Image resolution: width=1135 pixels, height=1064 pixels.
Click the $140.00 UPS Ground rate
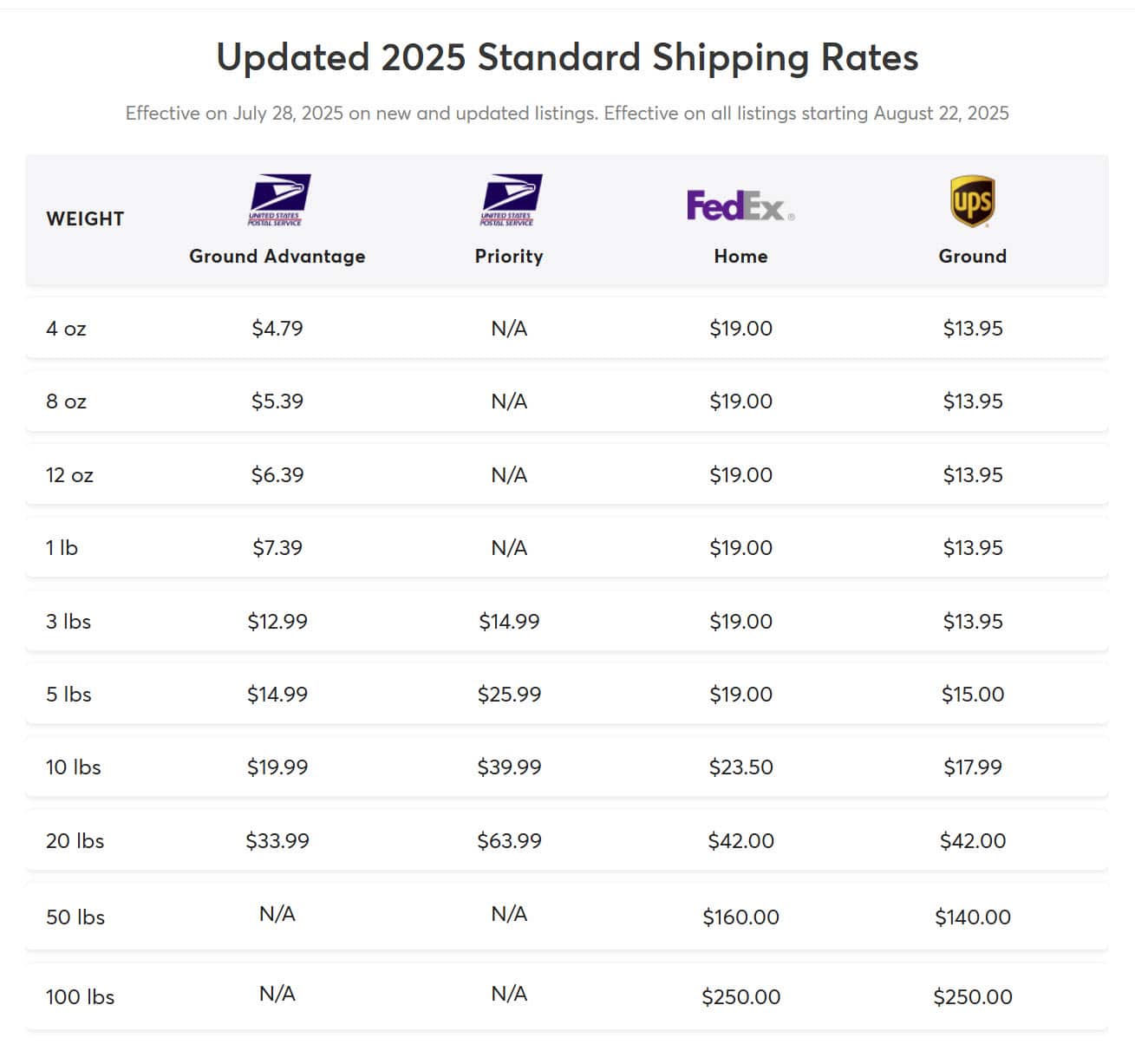[x=973, y=917]
